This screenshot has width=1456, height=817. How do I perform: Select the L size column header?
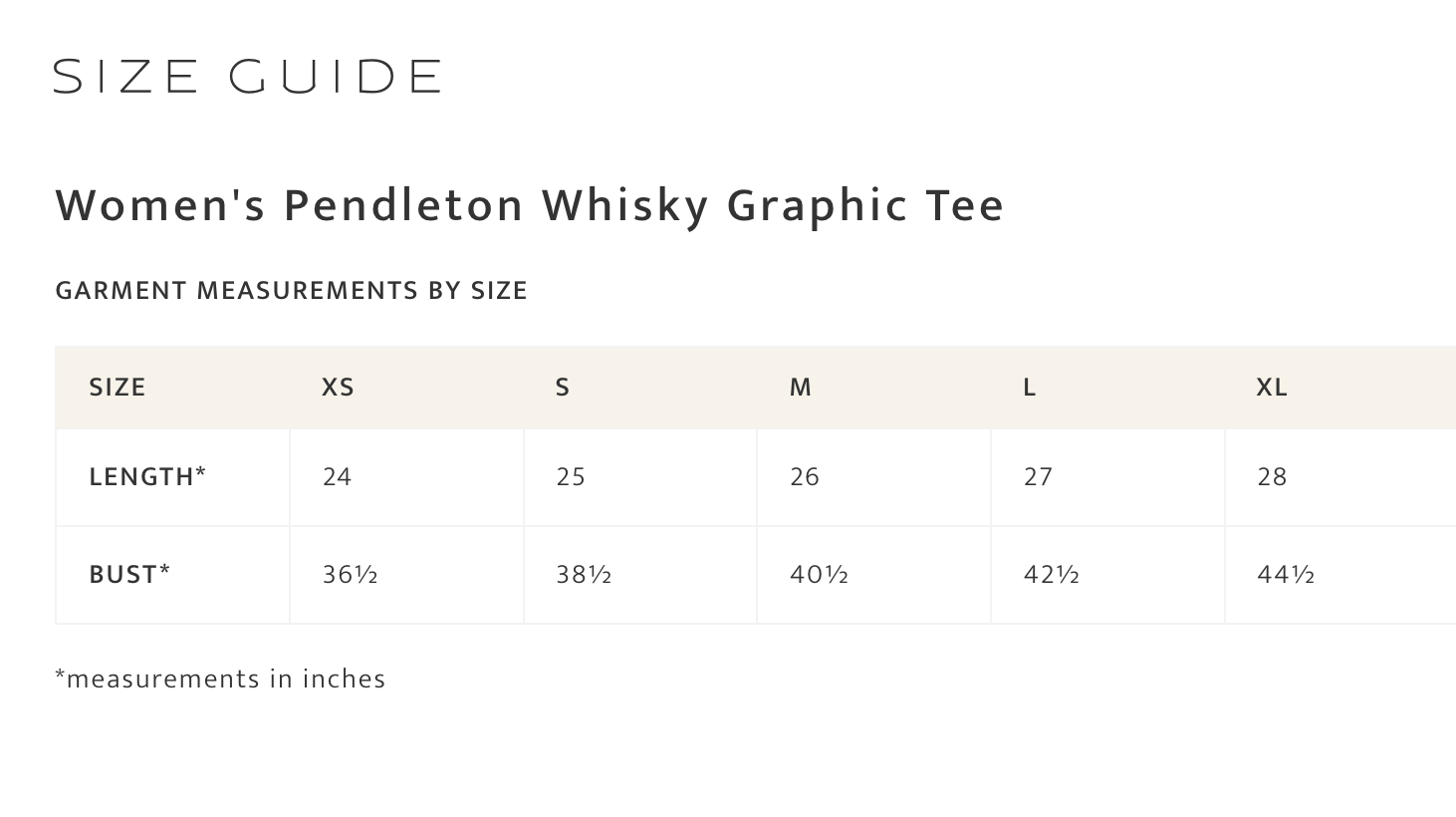(1030, 388)
